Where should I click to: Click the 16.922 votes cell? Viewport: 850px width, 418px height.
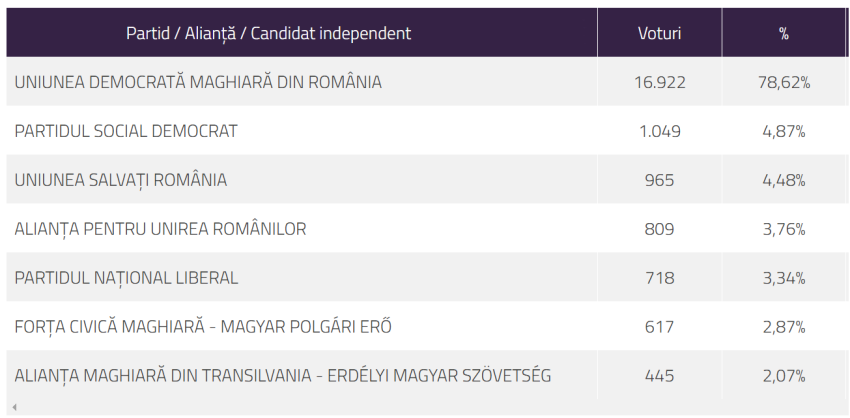pos(659,82)
